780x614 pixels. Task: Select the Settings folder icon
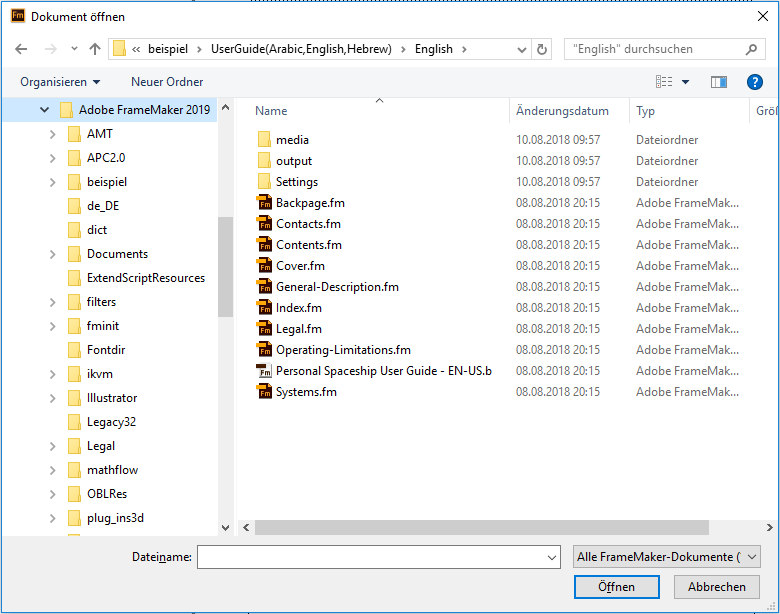264,182
